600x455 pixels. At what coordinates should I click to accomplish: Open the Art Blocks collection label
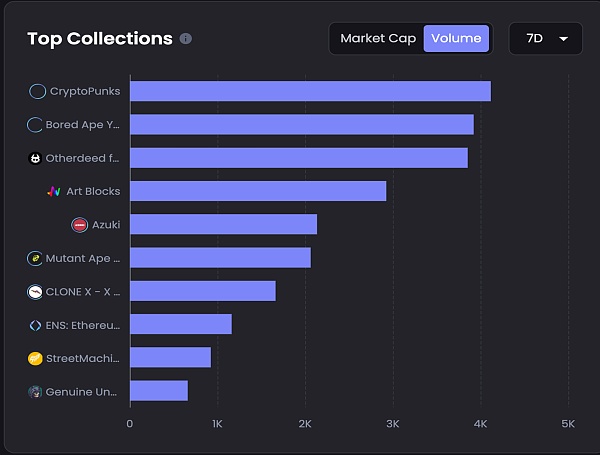coord(93,191)
